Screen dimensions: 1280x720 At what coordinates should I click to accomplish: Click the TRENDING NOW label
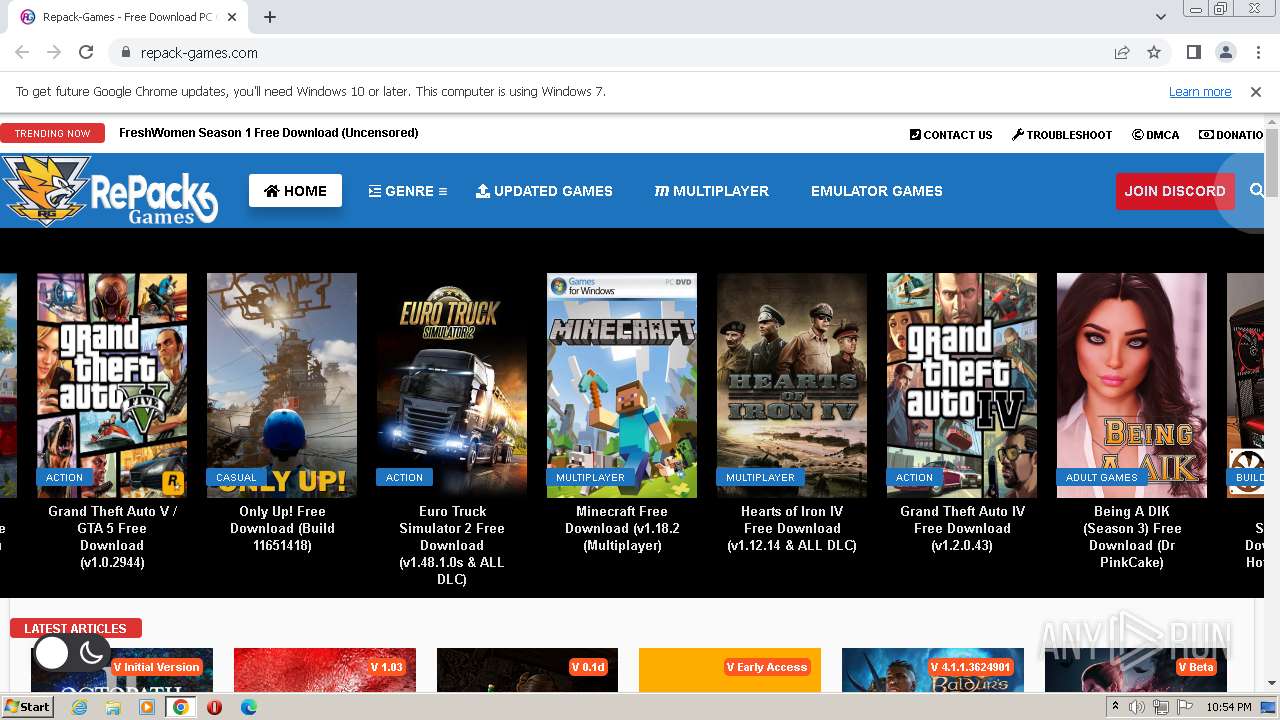click(52, 133)
